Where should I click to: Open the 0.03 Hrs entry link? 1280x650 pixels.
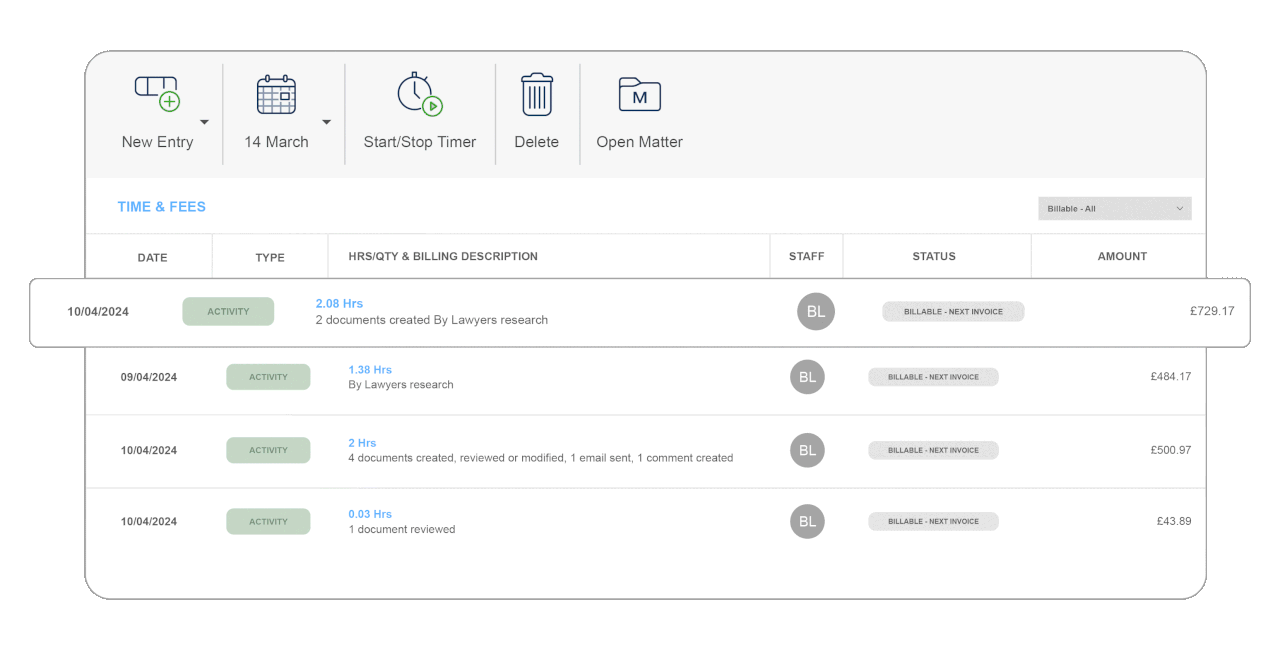tap(370, 513)
